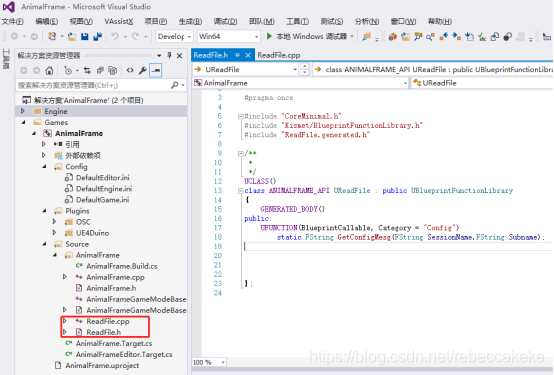Select AnimalFrame.uproject file
The width and height of the screenshot is (554, 375).
102,365
